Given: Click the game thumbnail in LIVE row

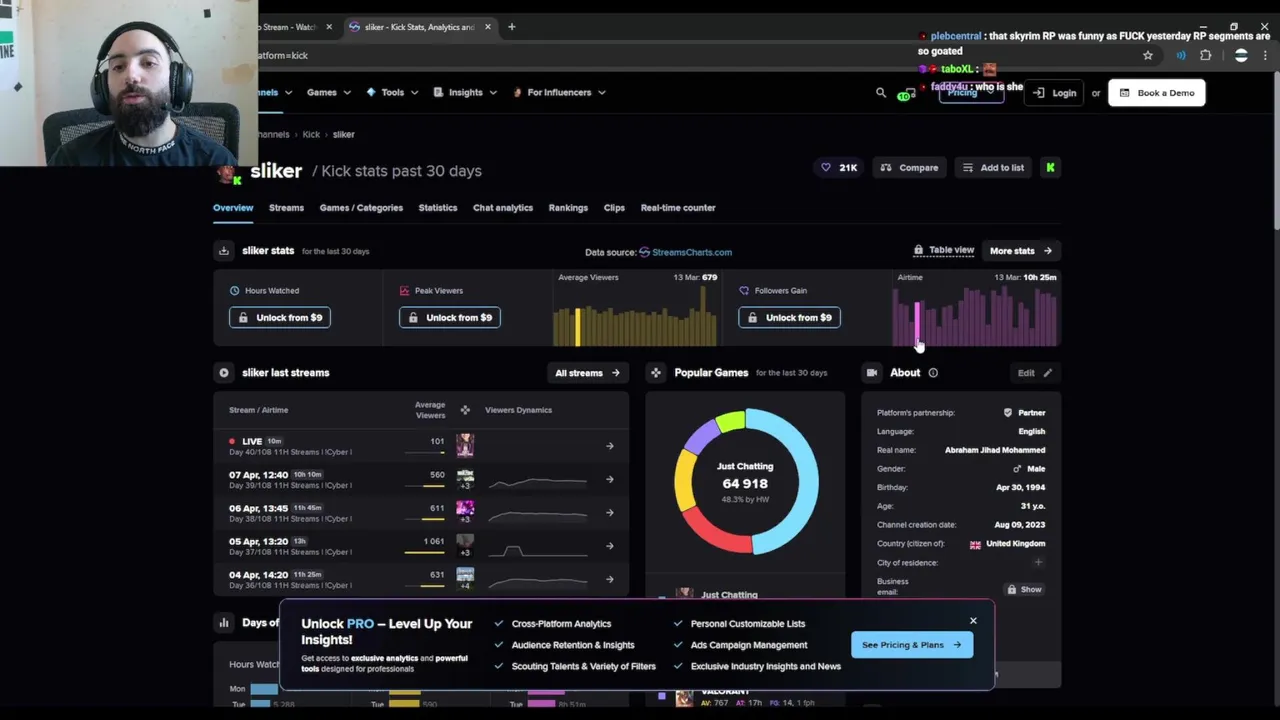Looking at the screenshot, I should (x=465, y=445).
